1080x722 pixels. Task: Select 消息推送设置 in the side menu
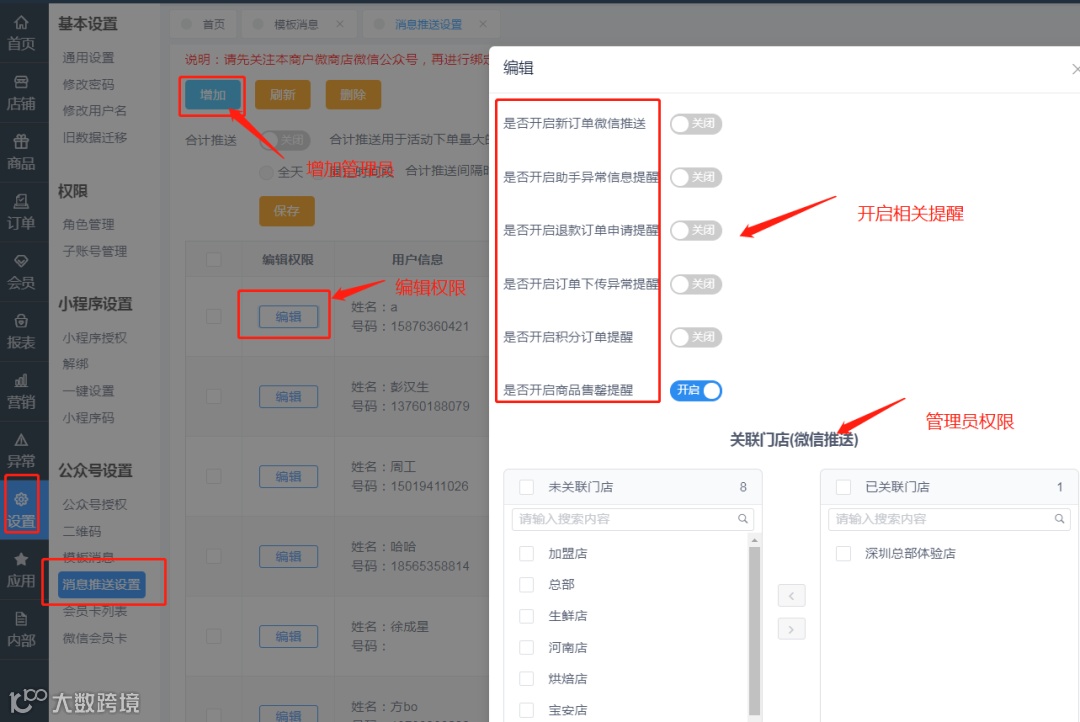click(101, 584)
